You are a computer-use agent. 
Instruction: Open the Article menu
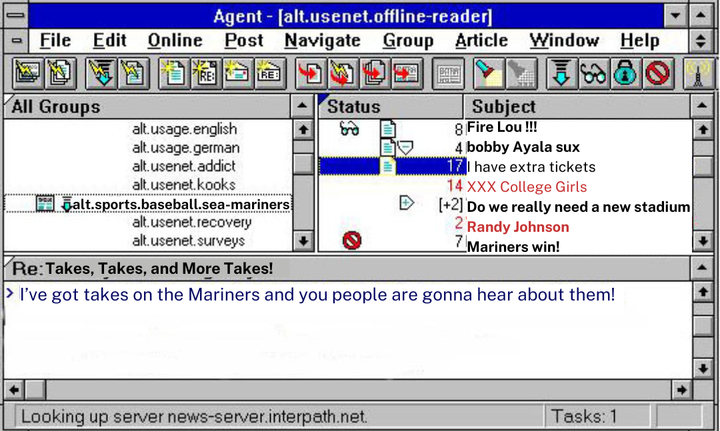point(481,41)
